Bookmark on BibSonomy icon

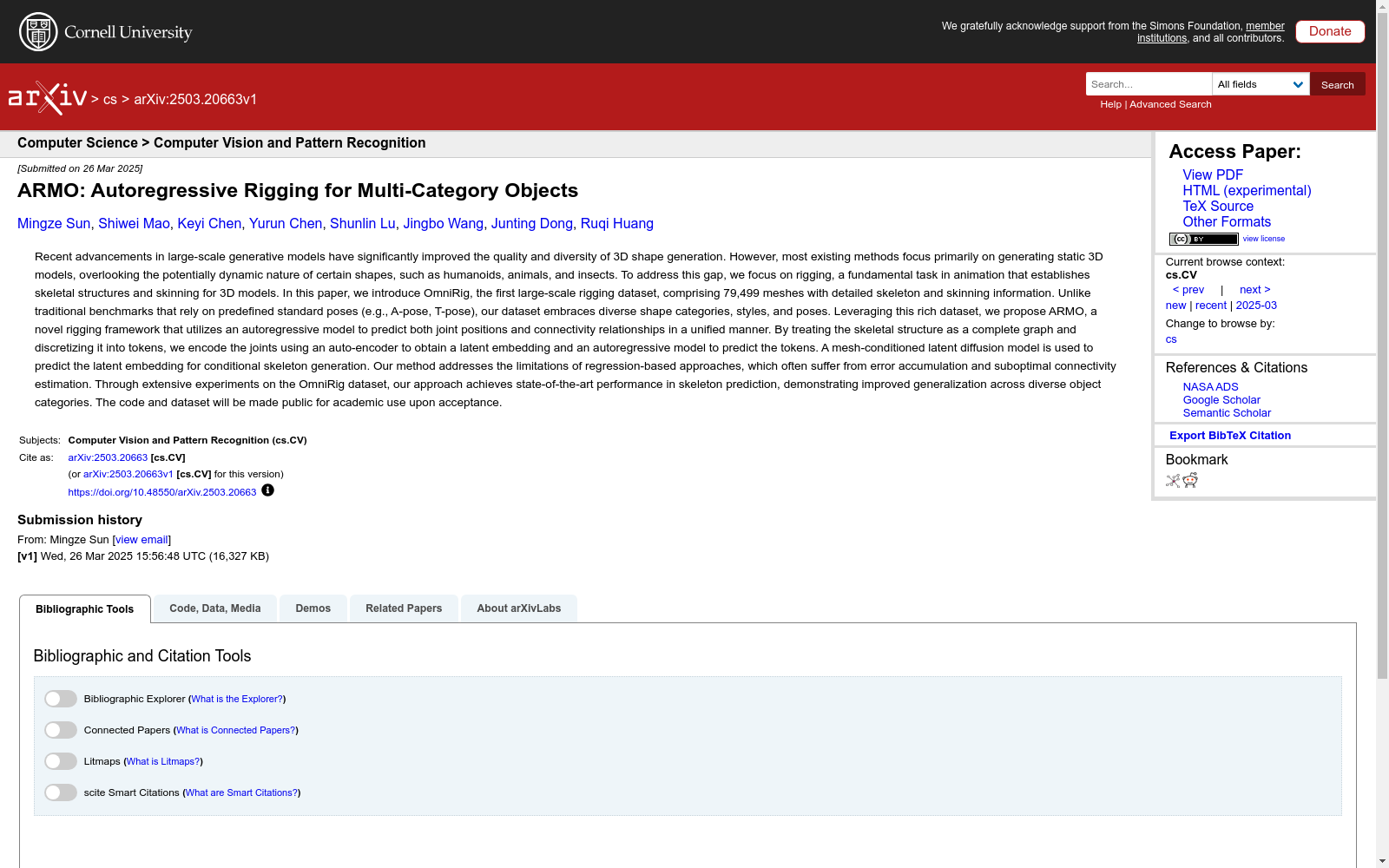[1173, 481]
